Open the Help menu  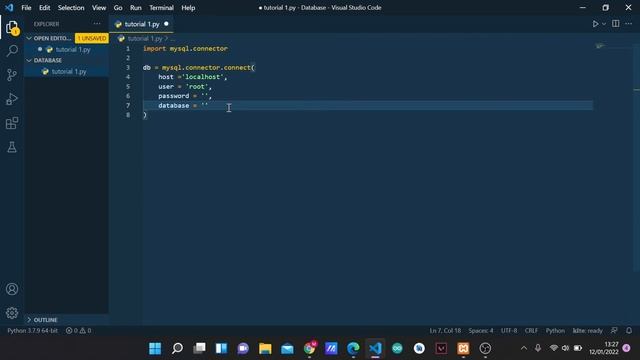(188, 8)
